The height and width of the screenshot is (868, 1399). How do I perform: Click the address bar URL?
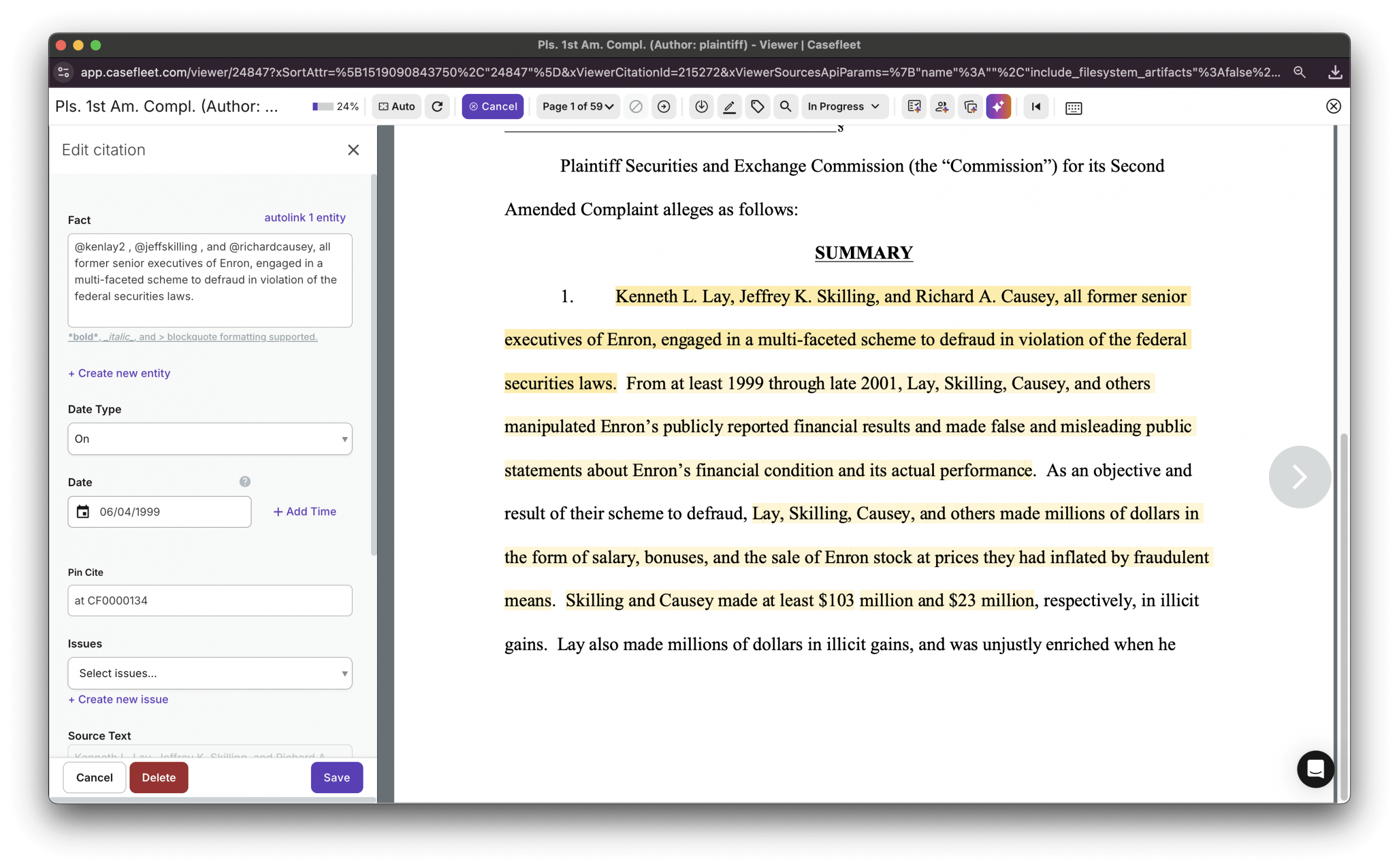pyautogui.click(x=680, y=72)
